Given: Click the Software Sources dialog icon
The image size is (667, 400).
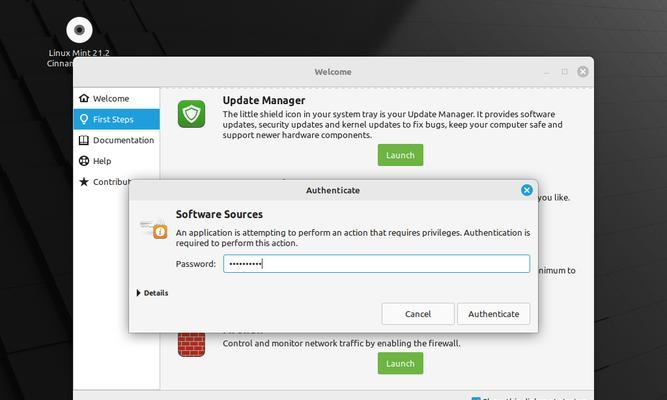Looking at the screenshot, I should (x=153, y=229).
